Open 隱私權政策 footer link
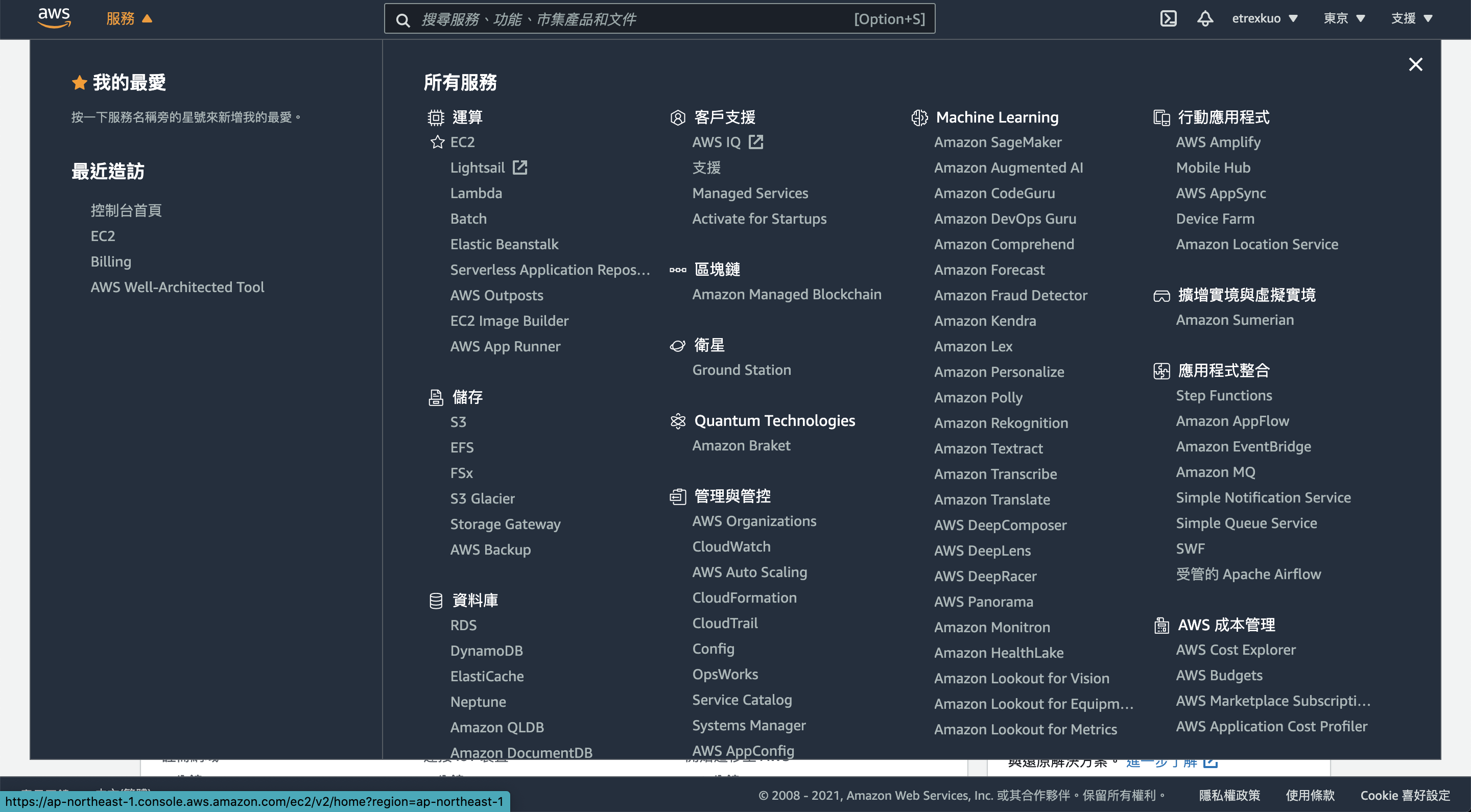Viewport: 1471px width, 812px height. point(1229,796)
